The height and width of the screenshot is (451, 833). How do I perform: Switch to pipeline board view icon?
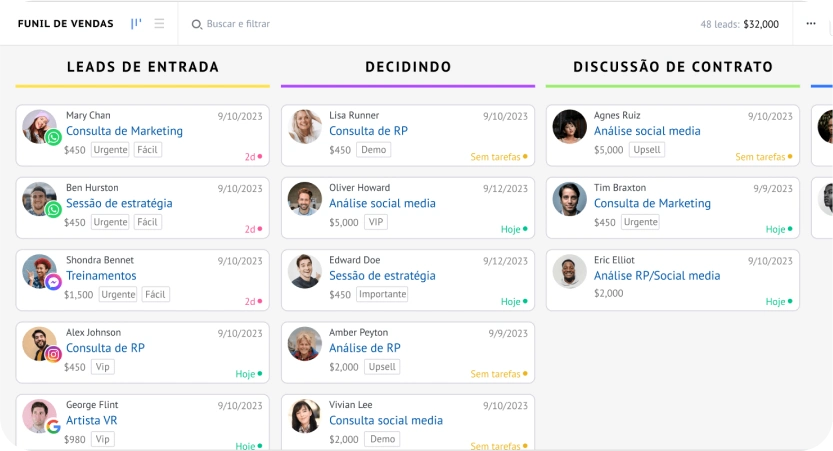pos(136,24)
